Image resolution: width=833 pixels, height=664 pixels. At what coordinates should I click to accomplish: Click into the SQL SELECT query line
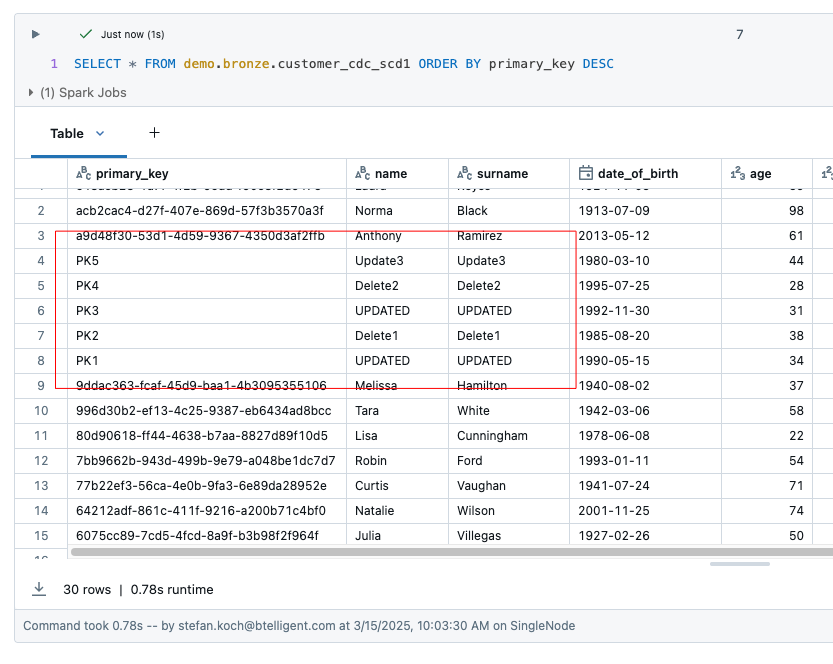click(343, 64)
